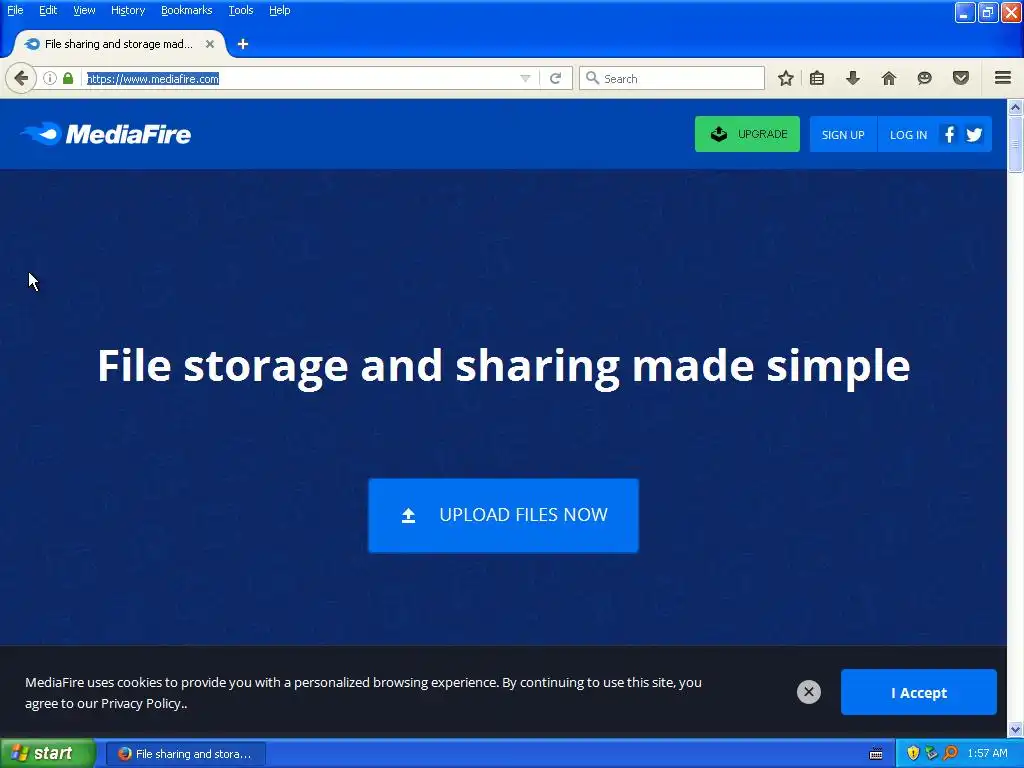The width and height of the screenshot is (1024, 768).
Task: Click the green secure padlock icon
Action: [x=68, y=78]
